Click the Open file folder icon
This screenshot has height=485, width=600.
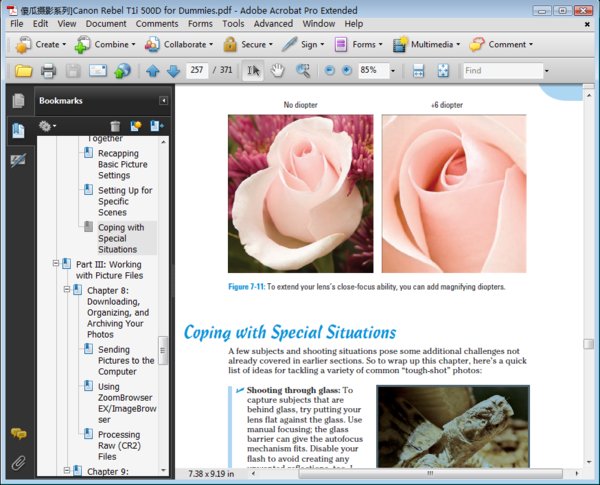pos(23,71)
